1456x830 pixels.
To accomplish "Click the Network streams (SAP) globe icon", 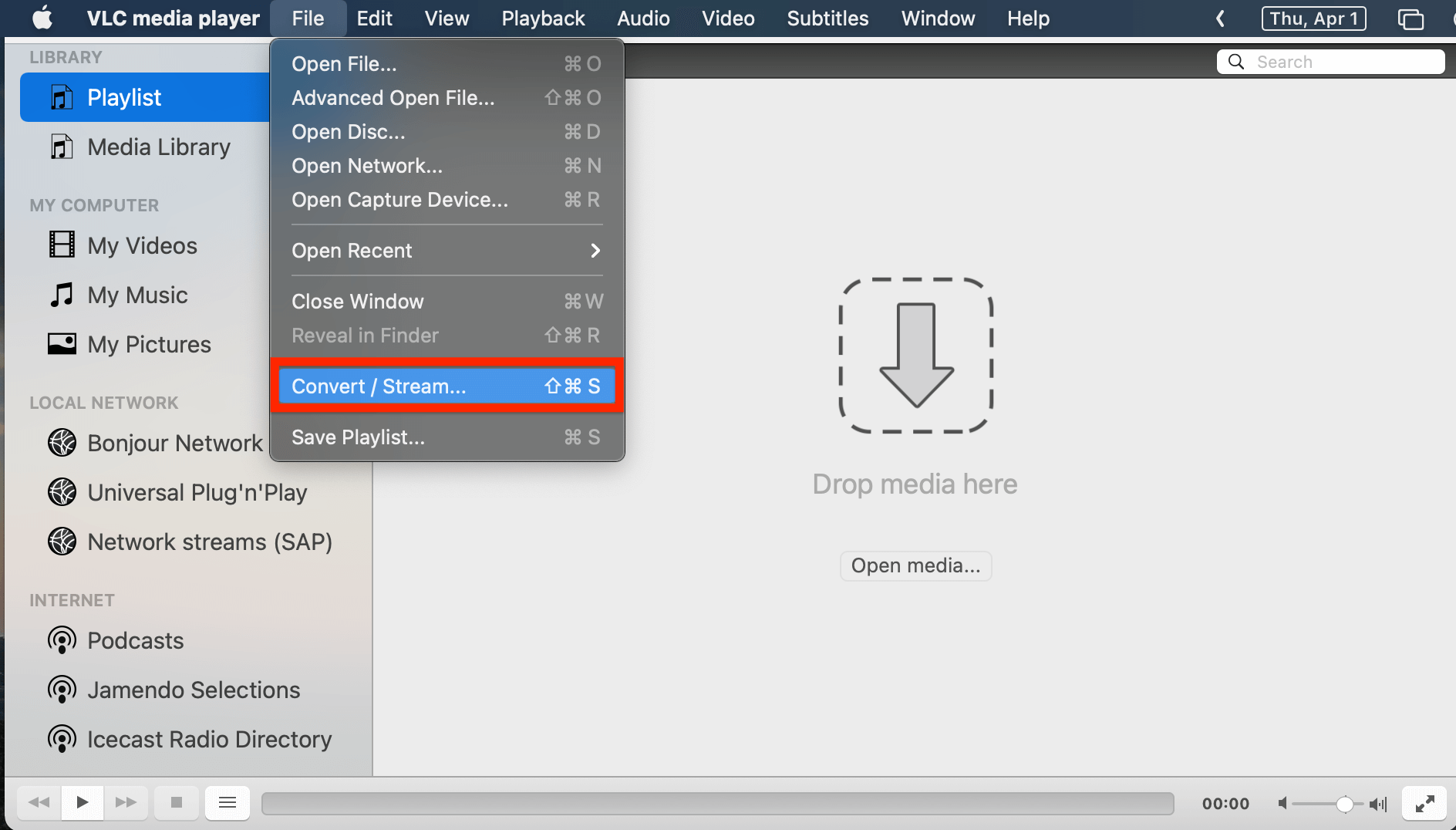I will coord(62,541).
